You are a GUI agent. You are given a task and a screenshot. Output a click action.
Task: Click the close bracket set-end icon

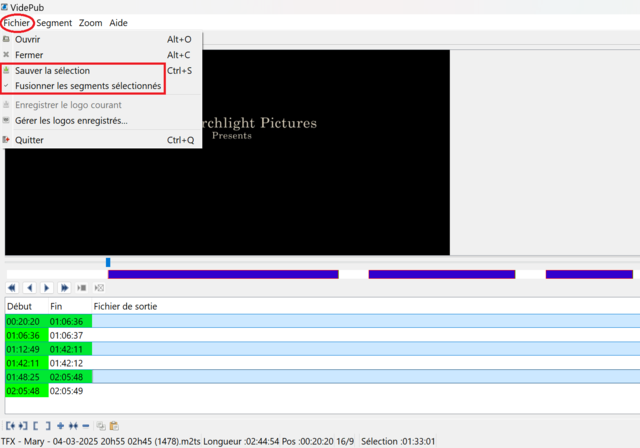(x=48, y=426)
